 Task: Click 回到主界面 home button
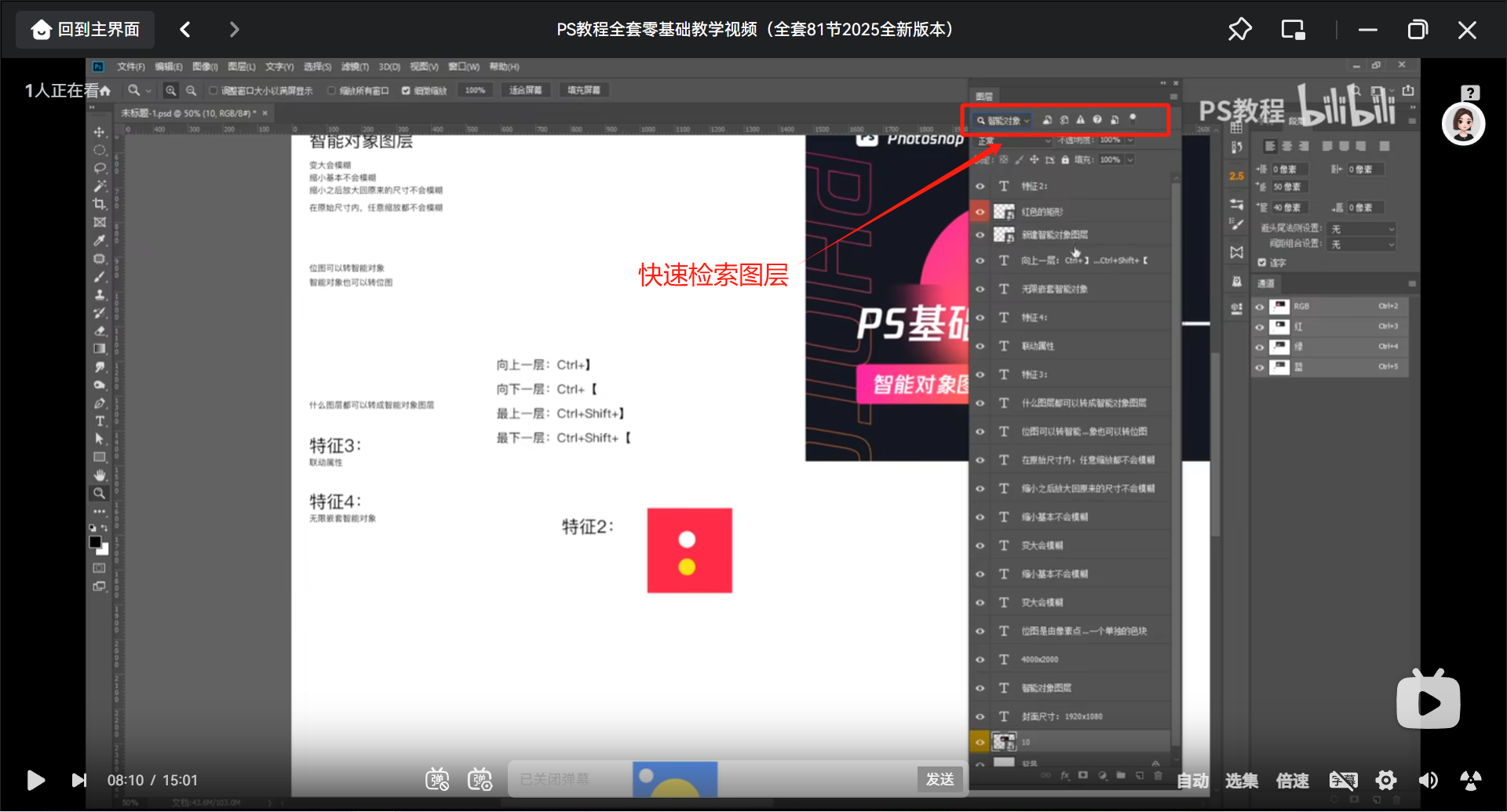(86, 30)
